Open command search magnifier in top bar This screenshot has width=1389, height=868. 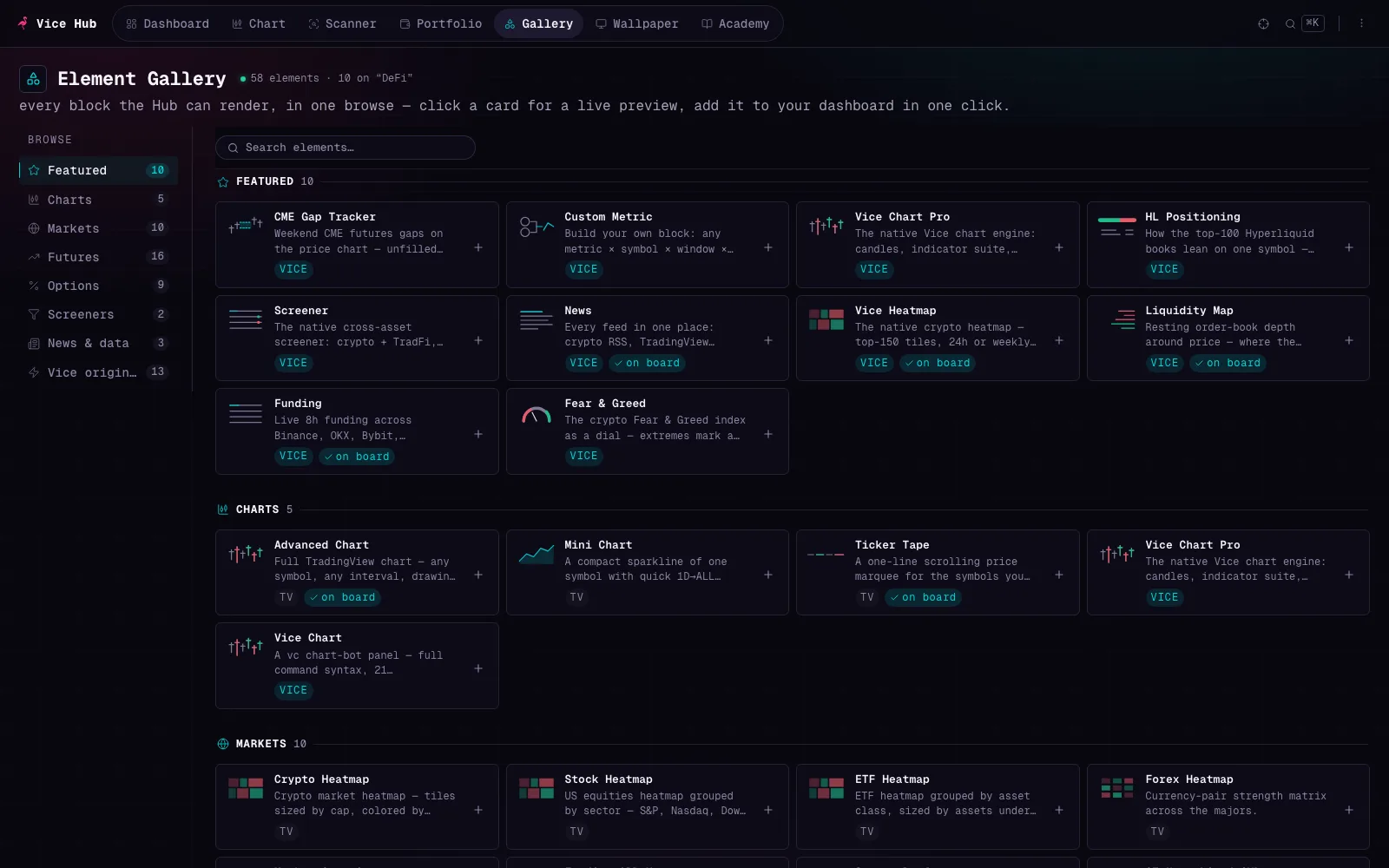1290,23
